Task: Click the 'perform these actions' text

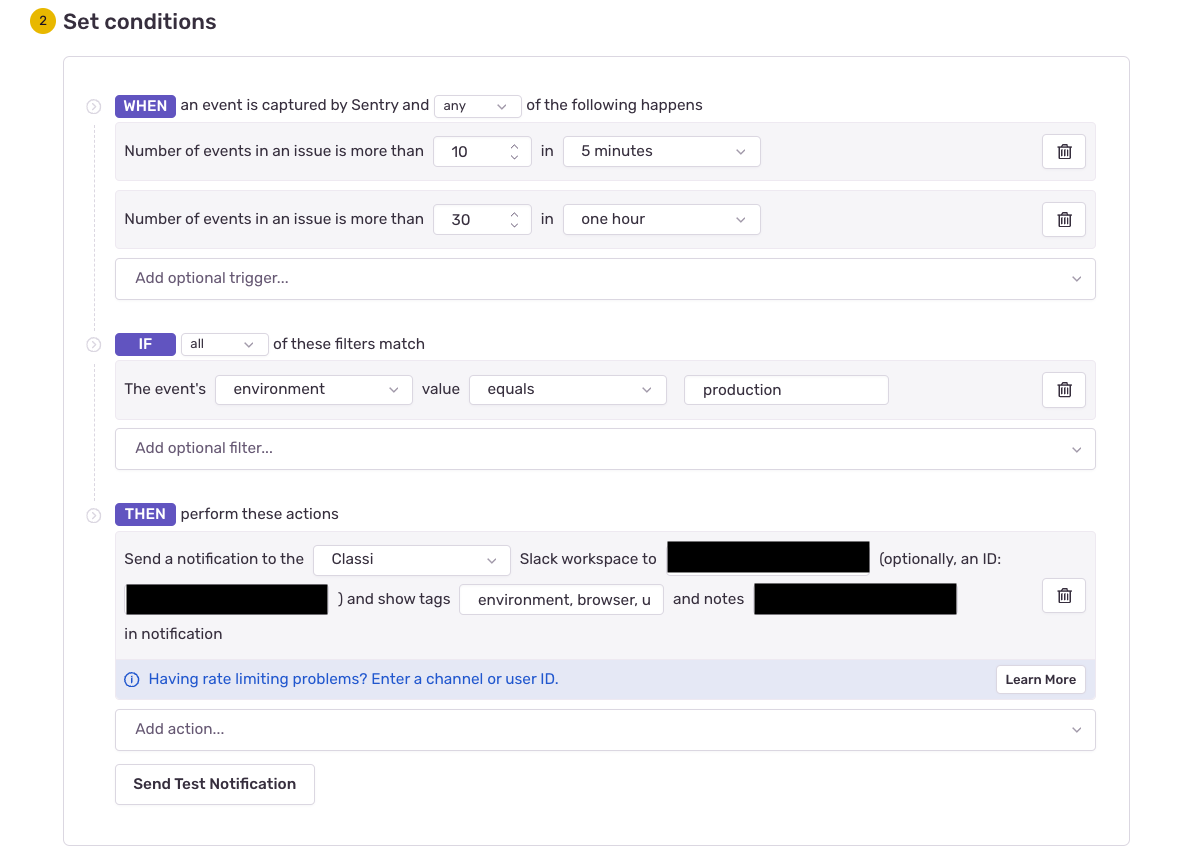Action: pyautogui.click(x=259, y=514)
